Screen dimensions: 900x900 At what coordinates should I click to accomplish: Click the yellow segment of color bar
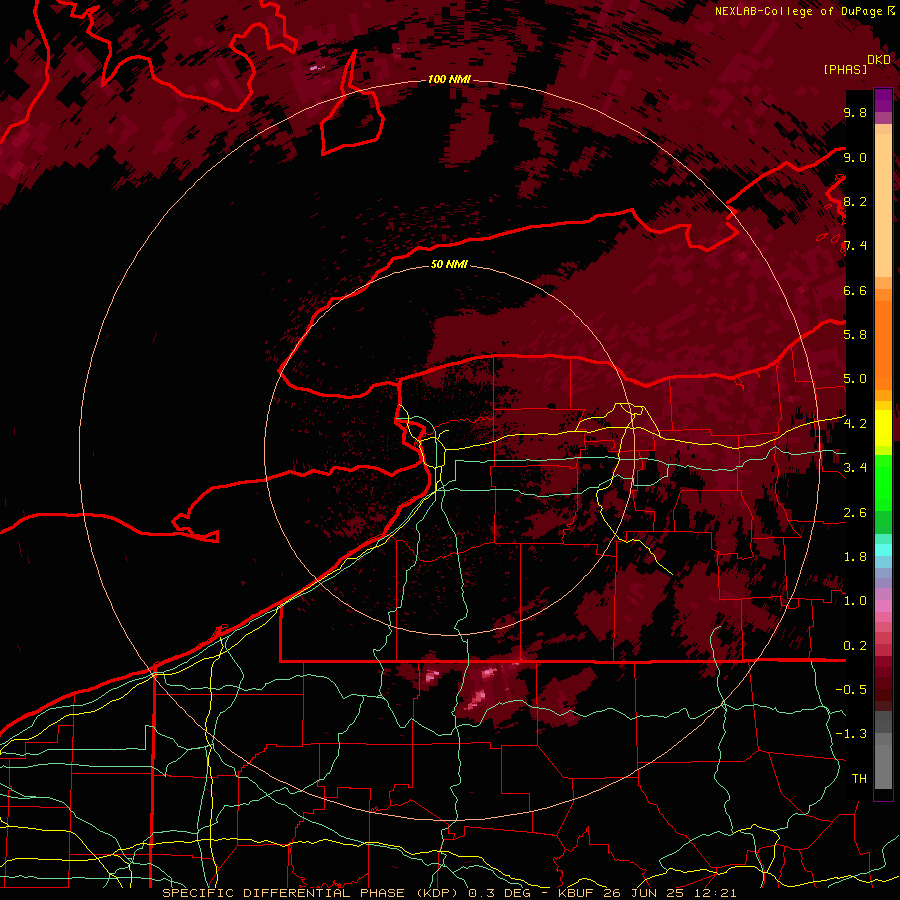[x=883, y=428]
